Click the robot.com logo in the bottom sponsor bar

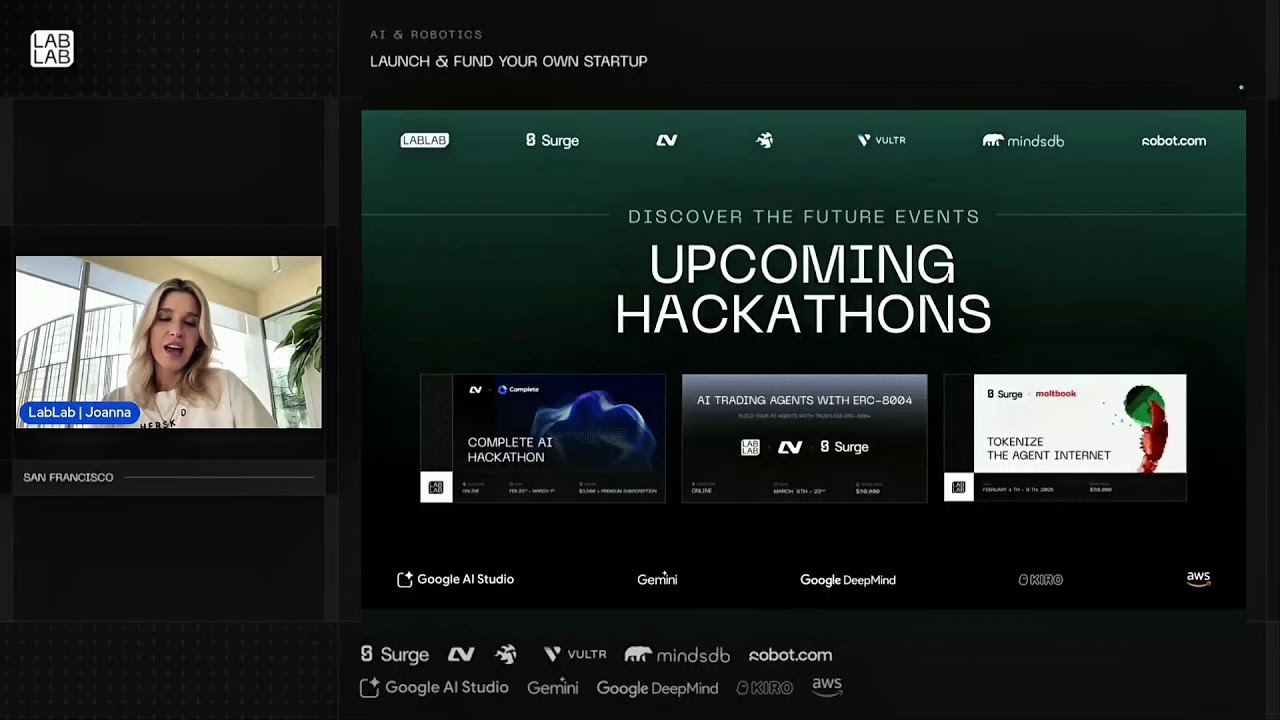point(790,655)
